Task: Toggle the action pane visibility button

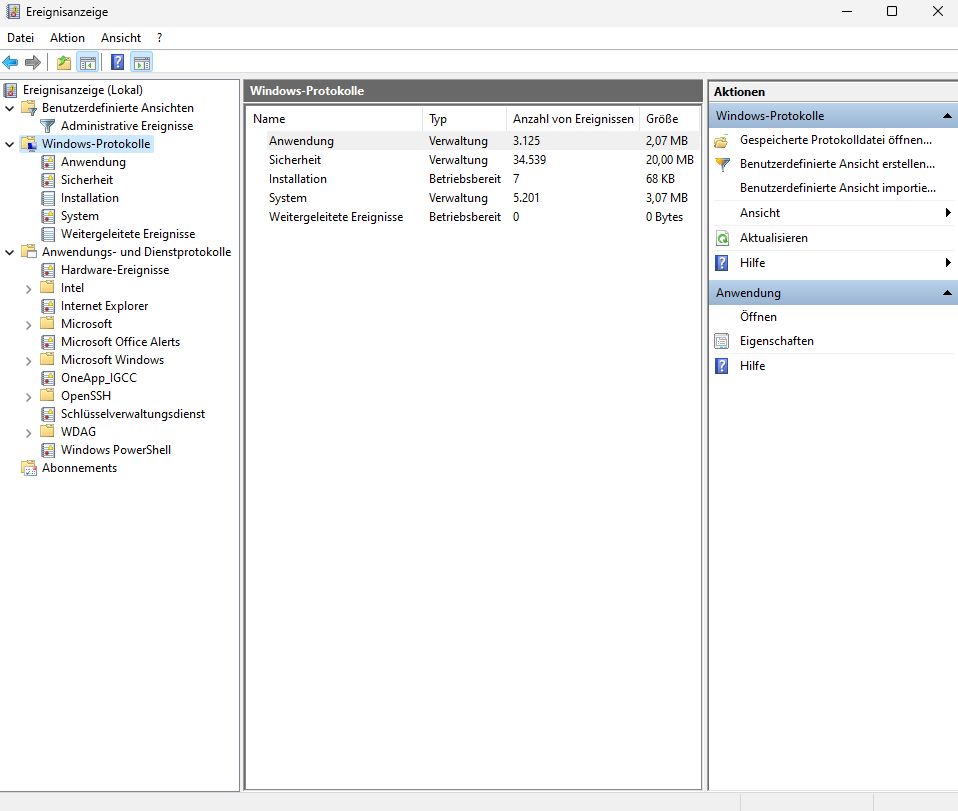Action: (x=142, y=62)
